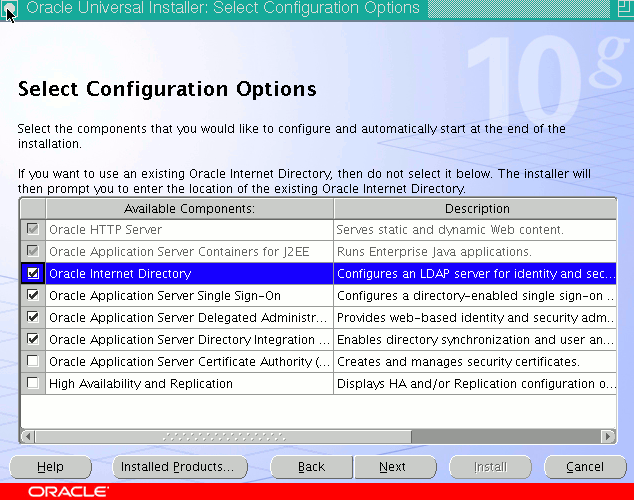The height and width of the screenshot is (500, 634).
Task: Select Oracle Application Server Certificate Authority text
Action: pos(189,361)
